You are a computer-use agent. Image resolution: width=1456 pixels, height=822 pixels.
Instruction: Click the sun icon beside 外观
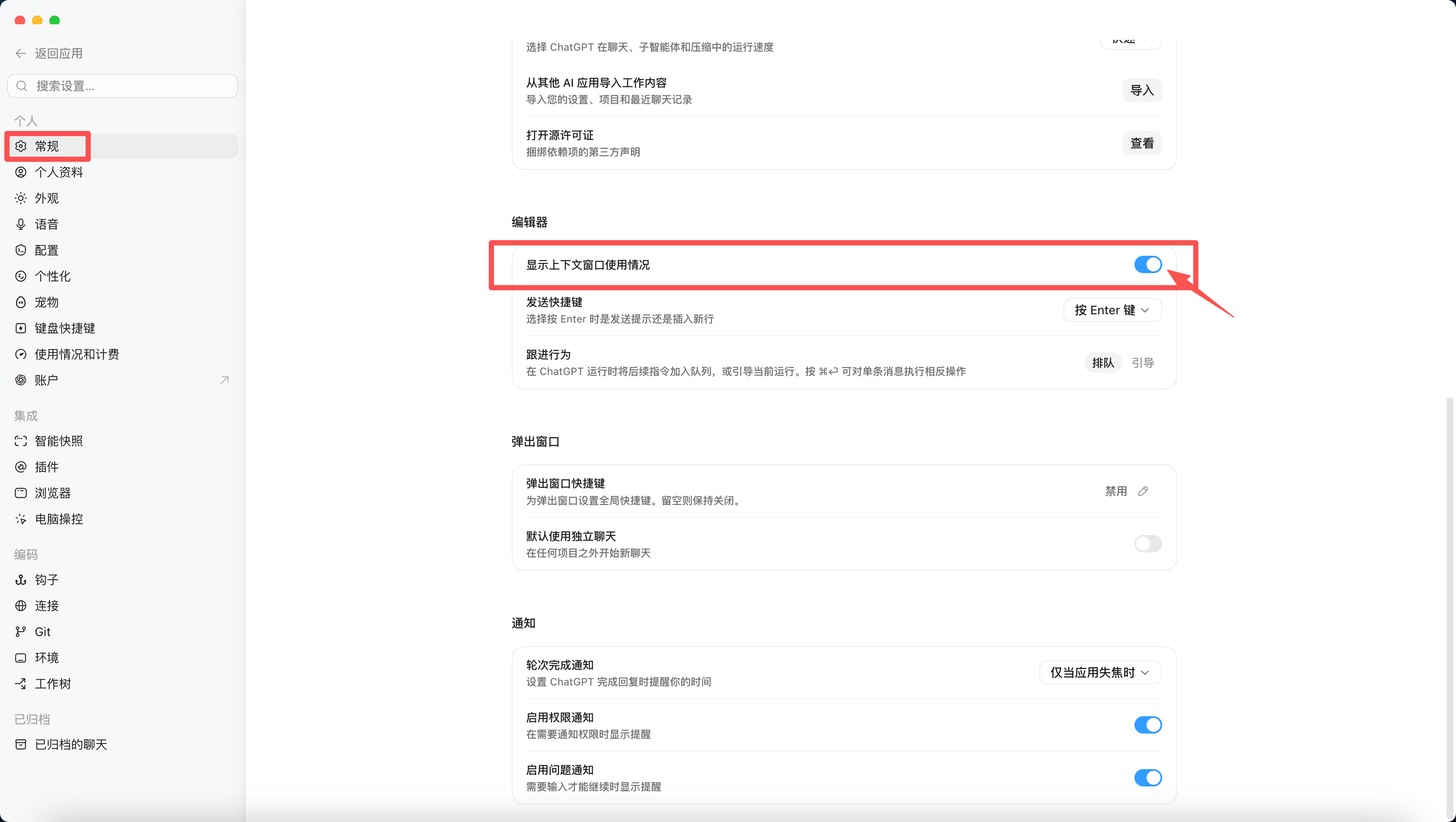coord(21,198)
